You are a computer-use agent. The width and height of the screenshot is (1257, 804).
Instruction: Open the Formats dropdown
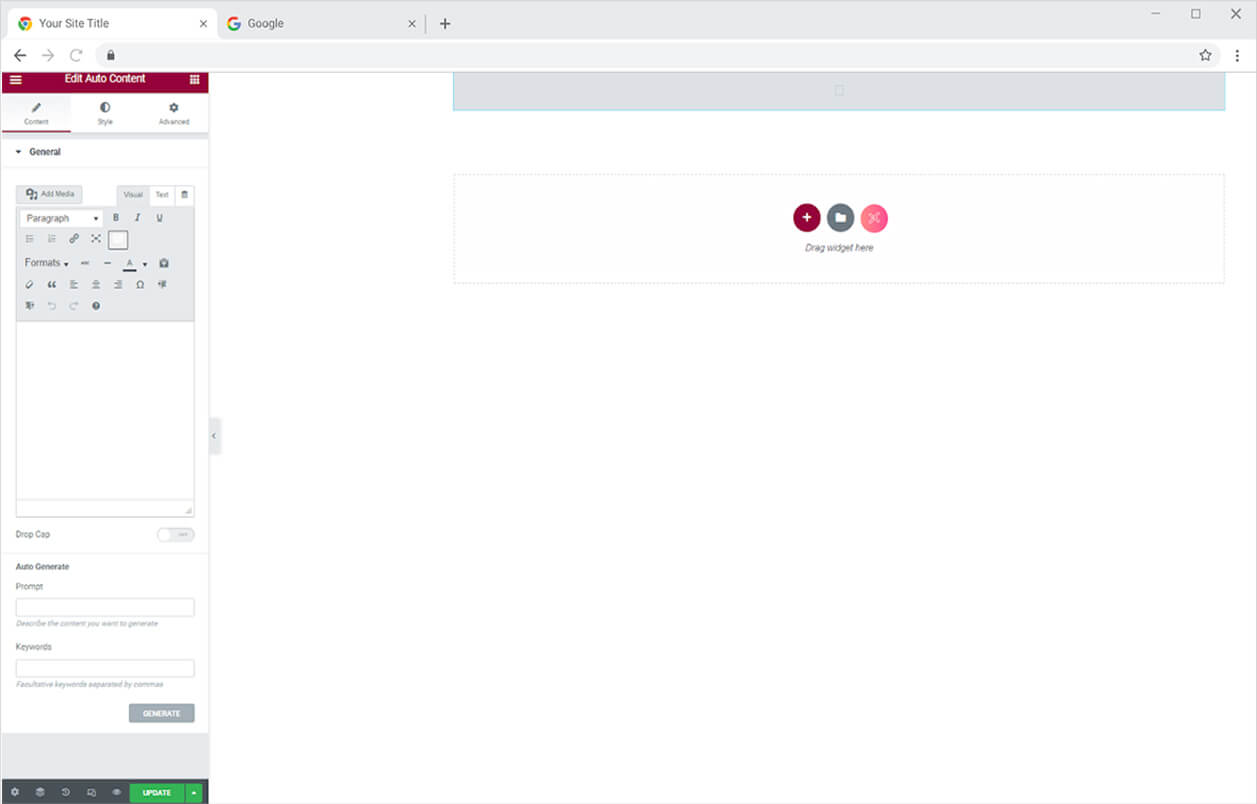click(46, 263)
